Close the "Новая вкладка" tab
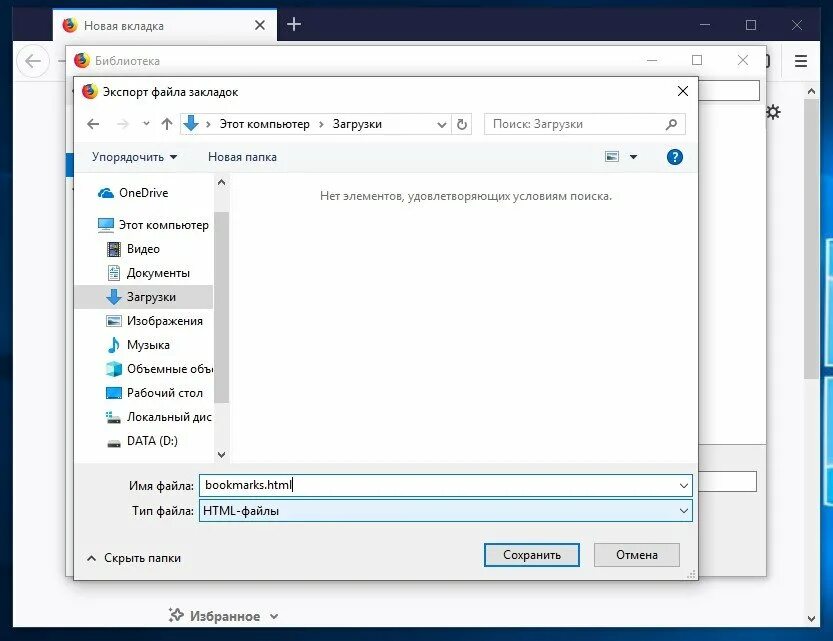The height and width of the screenshot is (641, 833). pos(260,25)
